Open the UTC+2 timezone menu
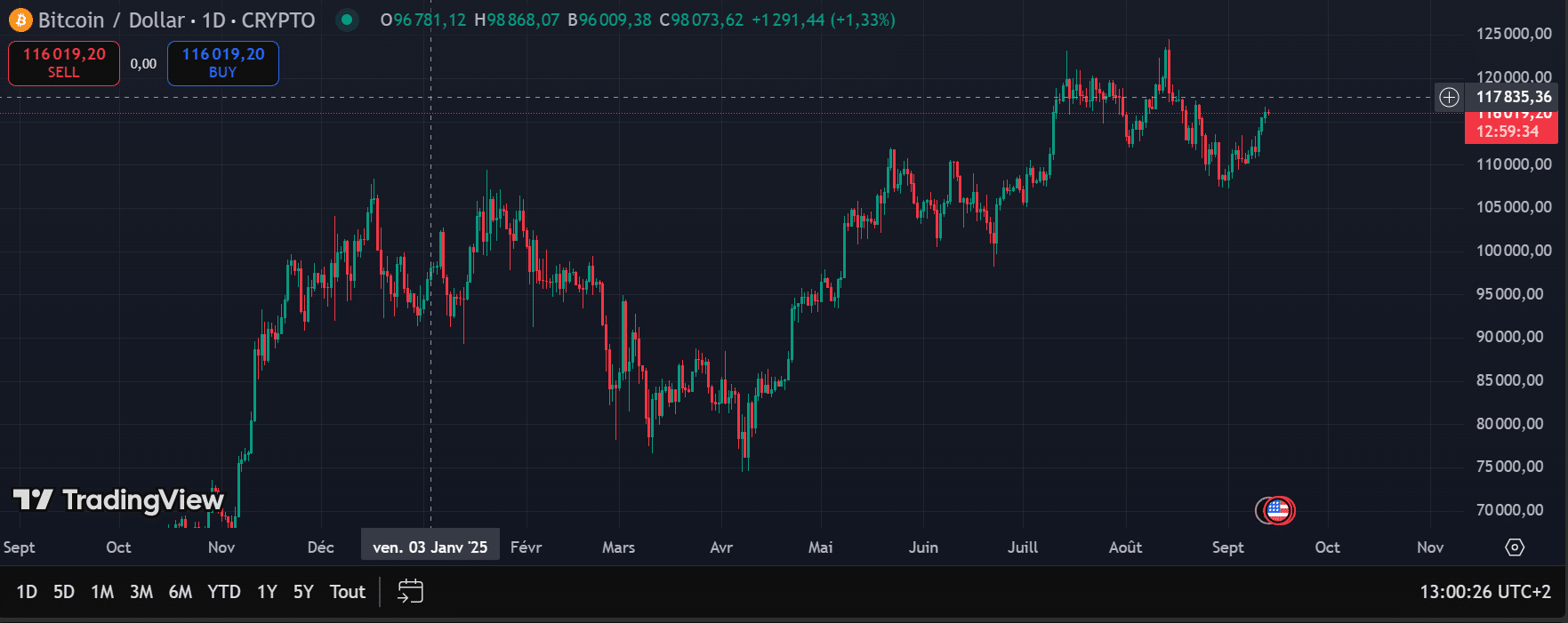 1484,592
